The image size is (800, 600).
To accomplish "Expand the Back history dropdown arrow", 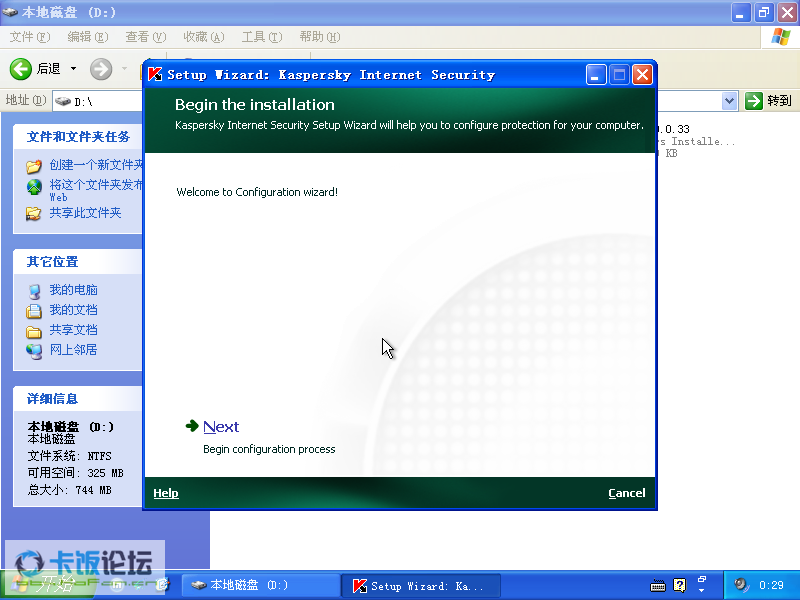I will click(x=73, y=68).
